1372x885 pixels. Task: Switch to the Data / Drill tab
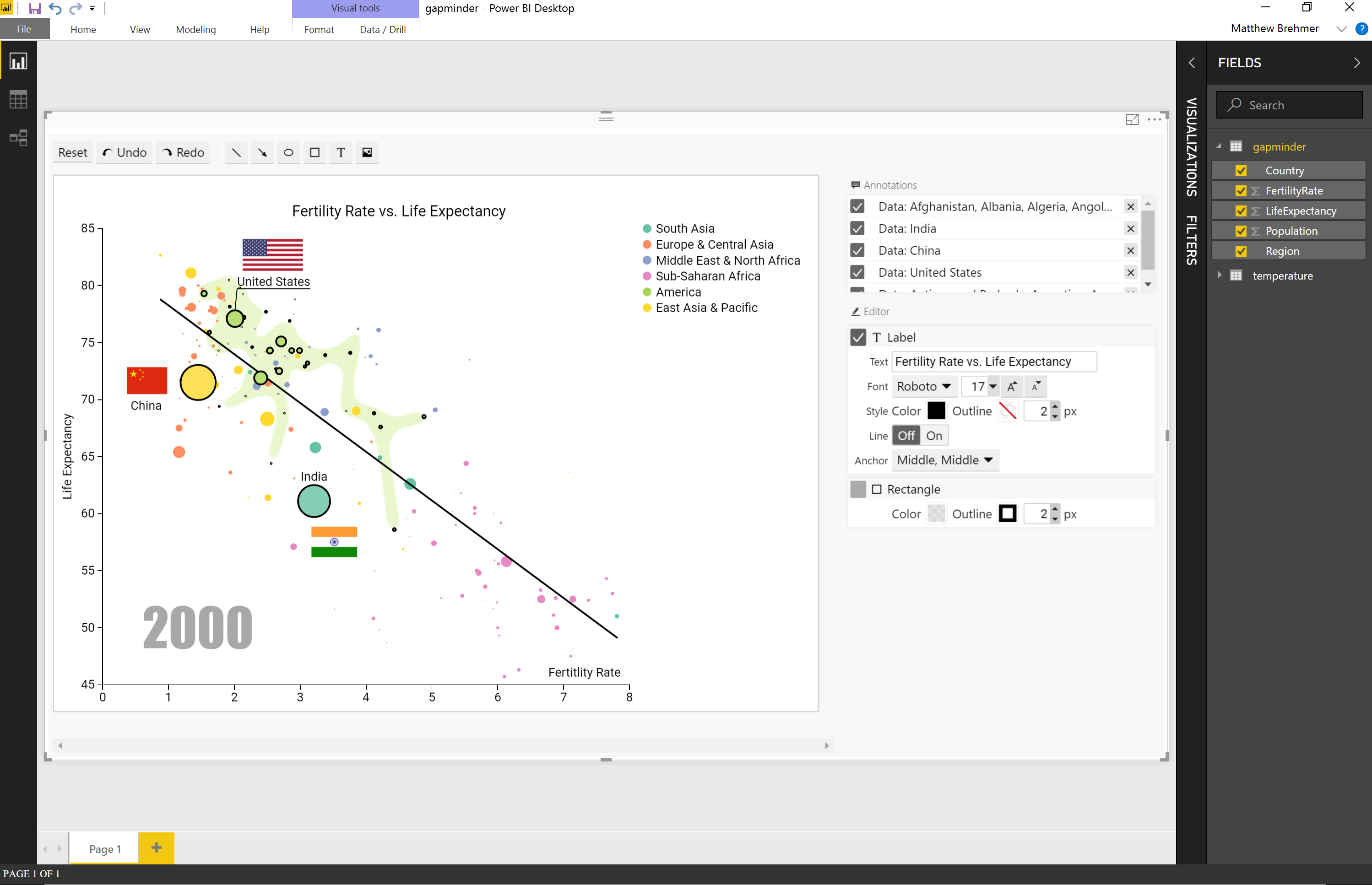[x=382, y=29]
